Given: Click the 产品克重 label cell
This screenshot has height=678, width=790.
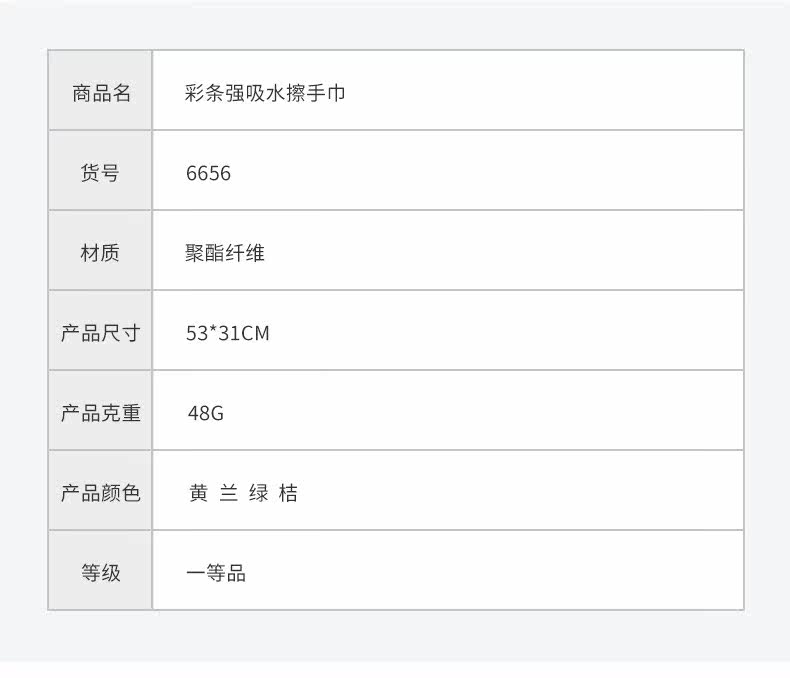Looking at the screenshot, I should point(100,411).
